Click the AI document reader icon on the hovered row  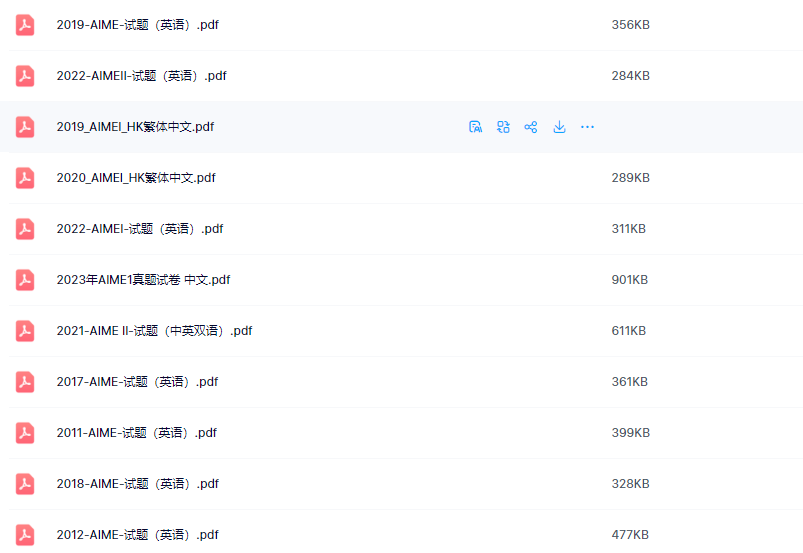pos(476,127)
